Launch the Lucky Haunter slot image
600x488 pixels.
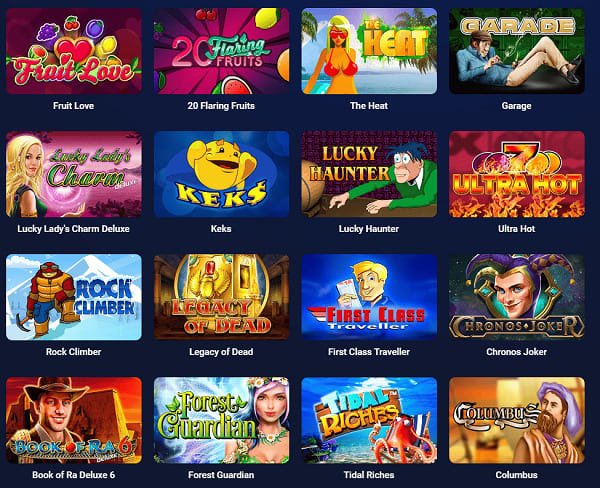[x=369, y=174]
